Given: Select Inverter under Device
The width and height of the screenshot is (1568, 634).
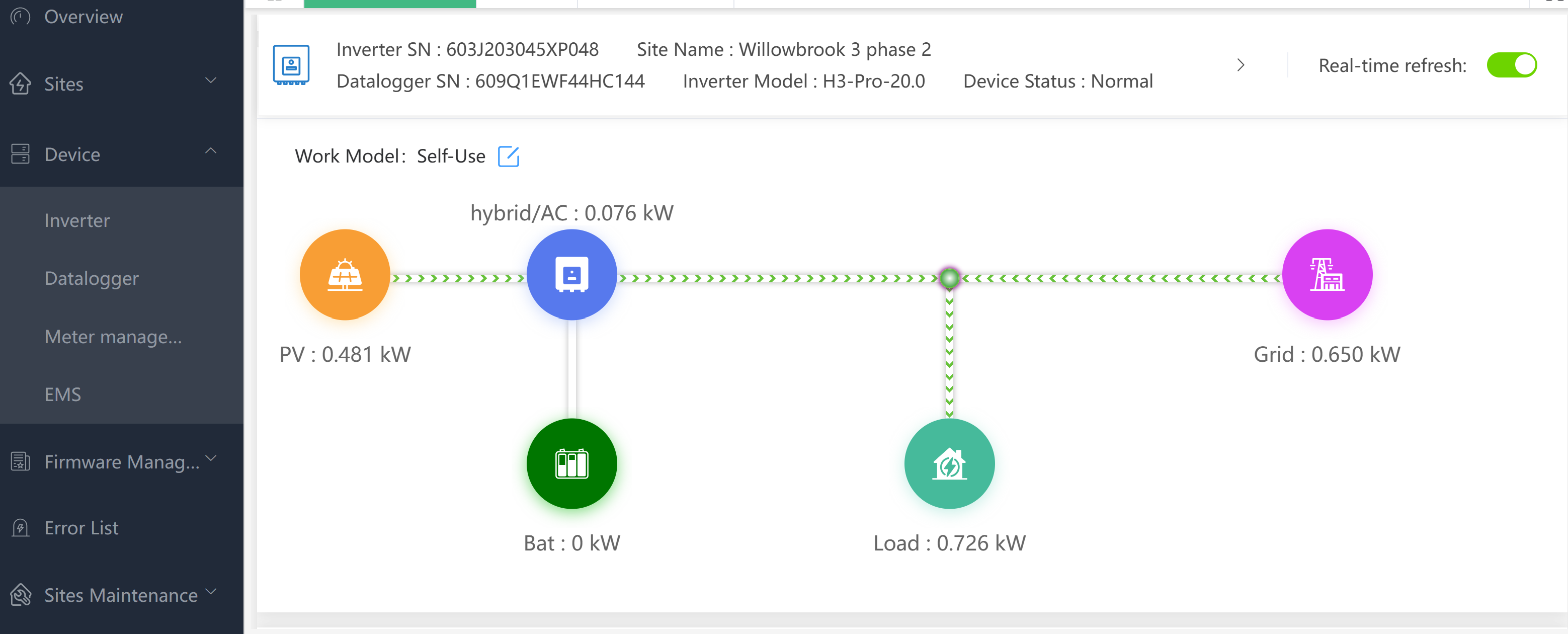Looking at the screenshot, I should (77, 220).
